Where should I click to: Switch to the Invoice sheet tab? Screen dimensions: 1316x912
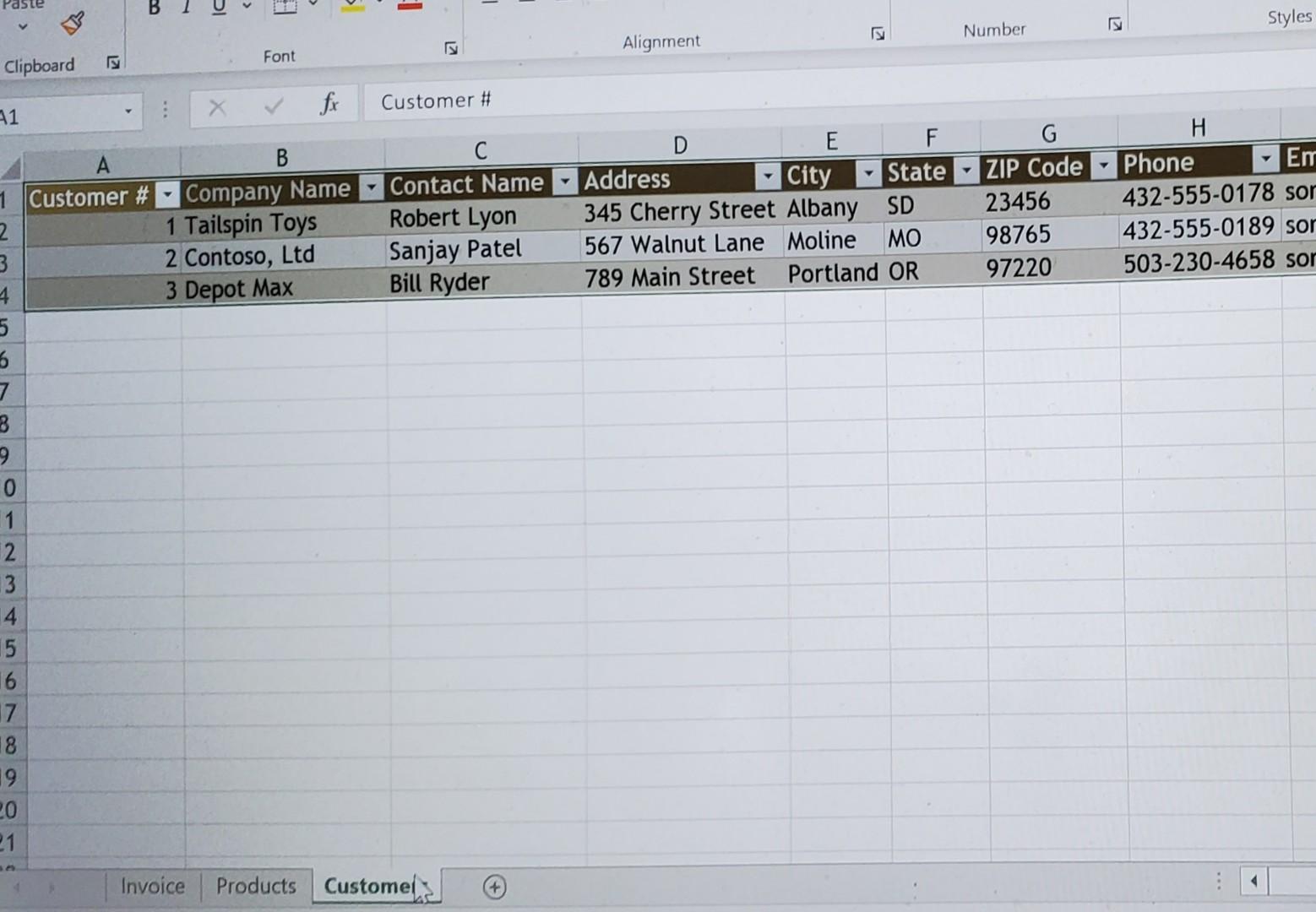(153, 886)
